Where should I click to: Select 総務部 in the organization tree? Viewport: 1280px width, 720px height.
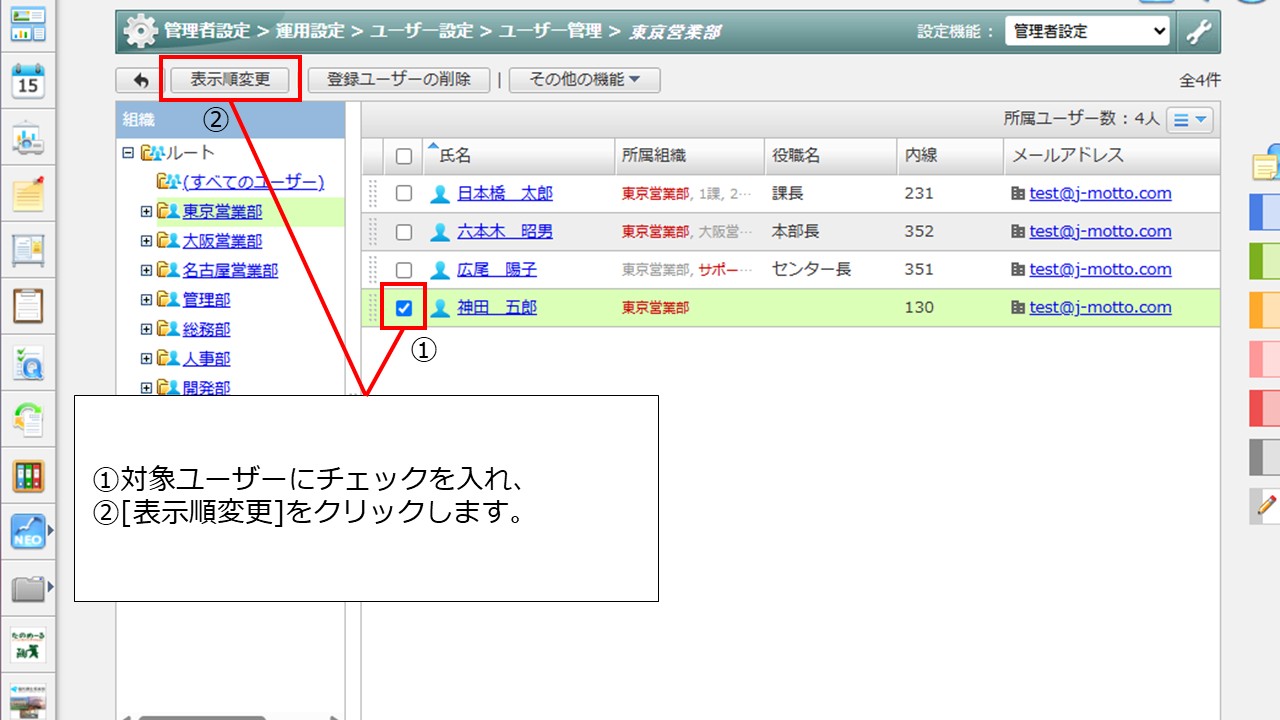(206, 329)
